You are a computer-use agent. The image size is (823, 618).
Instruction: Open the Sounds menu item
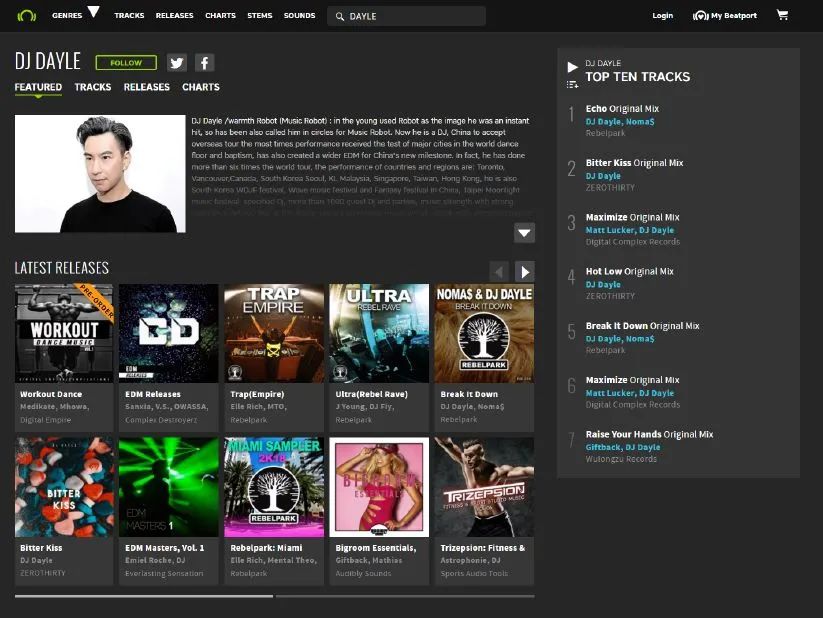[x=299, y=16]
